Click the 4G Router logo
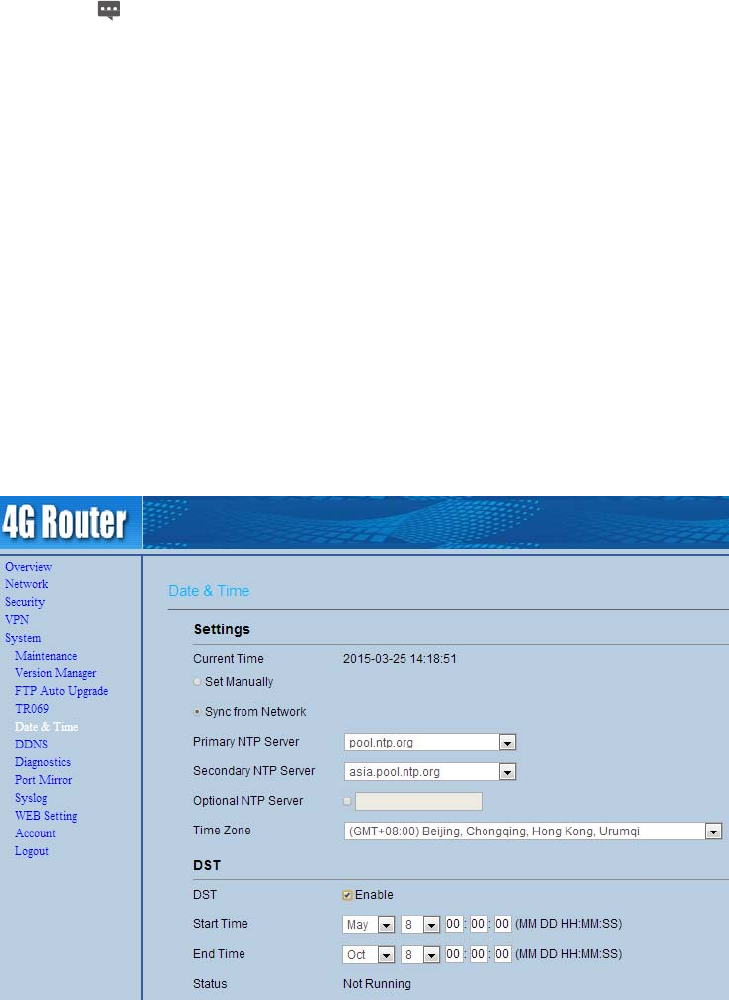The image size is (729, 1000). click(64, 522)
